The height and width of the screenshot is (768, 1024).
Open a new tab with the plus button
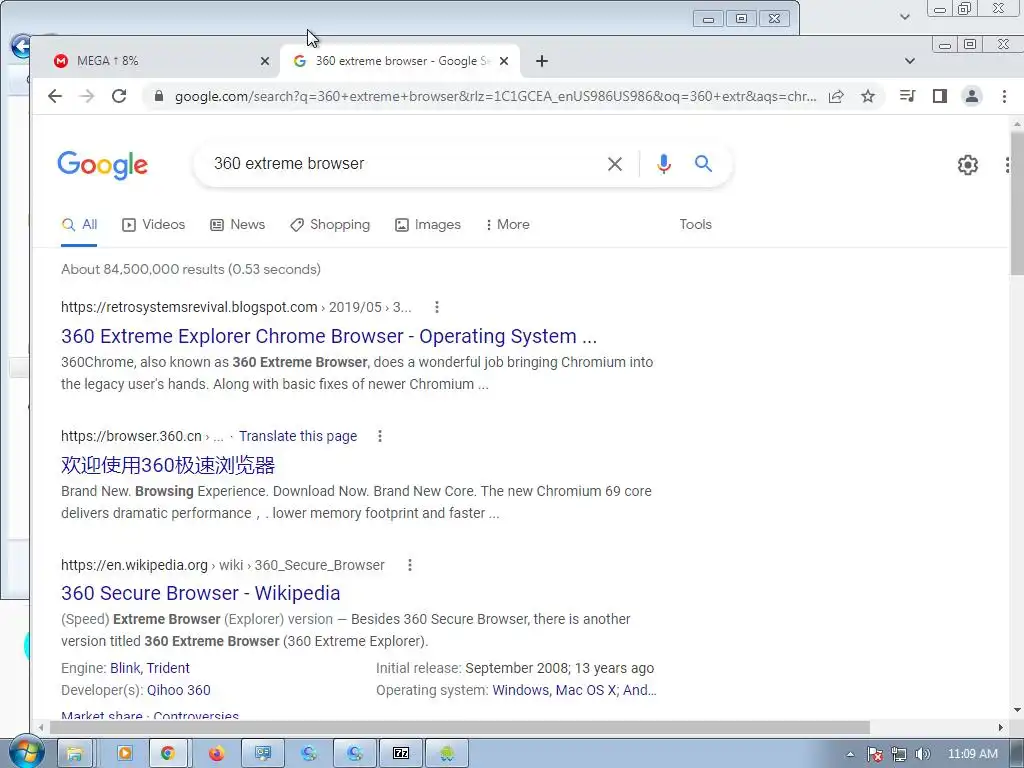tap(541, 61)
